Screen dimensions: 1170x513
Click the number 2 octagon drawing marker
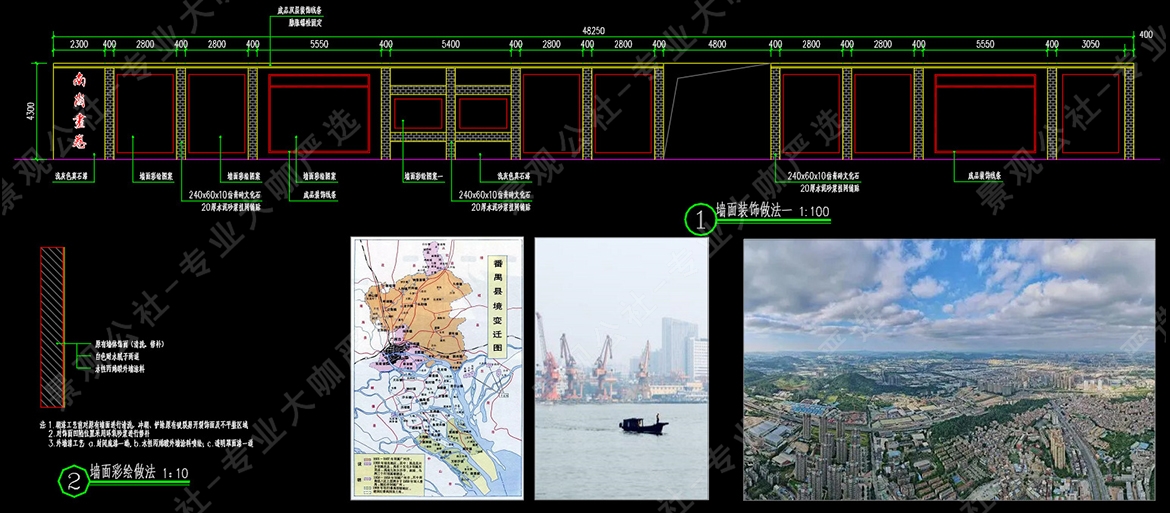[74, 481]
